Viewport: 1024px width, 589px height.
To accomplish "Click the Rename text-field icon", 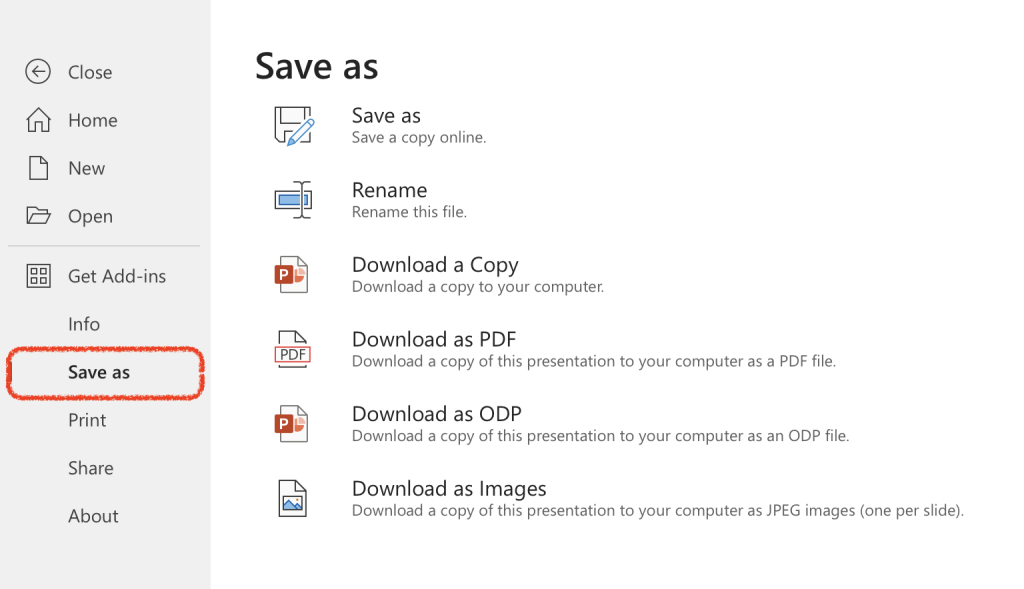I will 293,200.
